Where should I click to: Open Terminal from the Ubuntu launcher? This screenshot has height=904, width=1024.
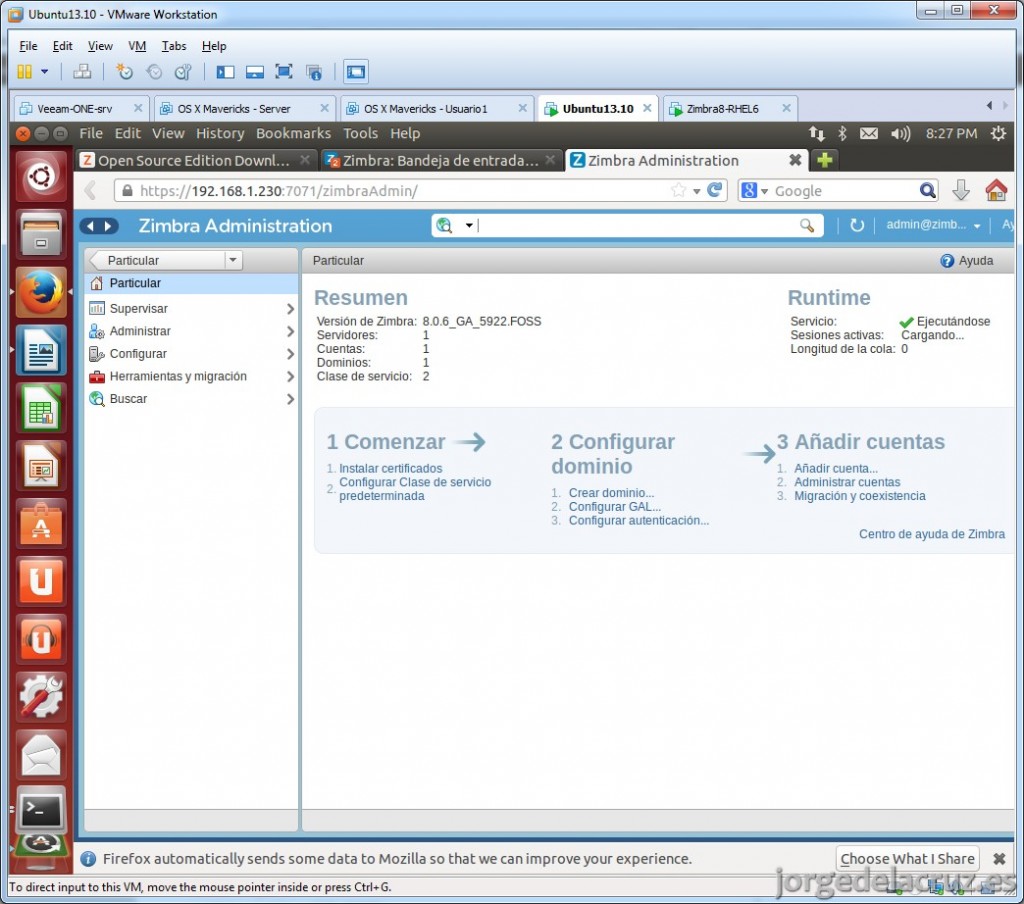coord(41,811)
